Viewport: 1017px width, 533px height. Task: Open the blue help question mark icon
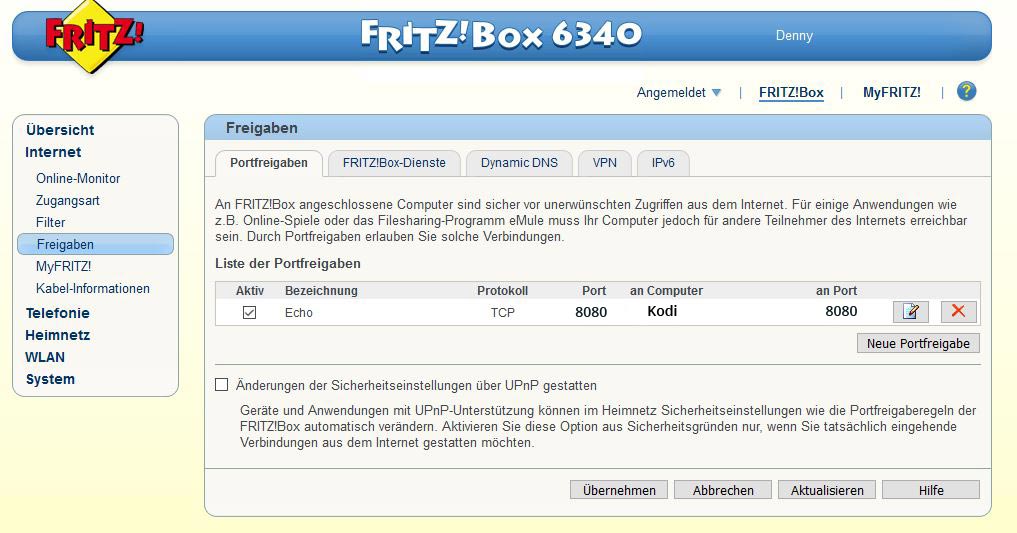pos(966,91)
